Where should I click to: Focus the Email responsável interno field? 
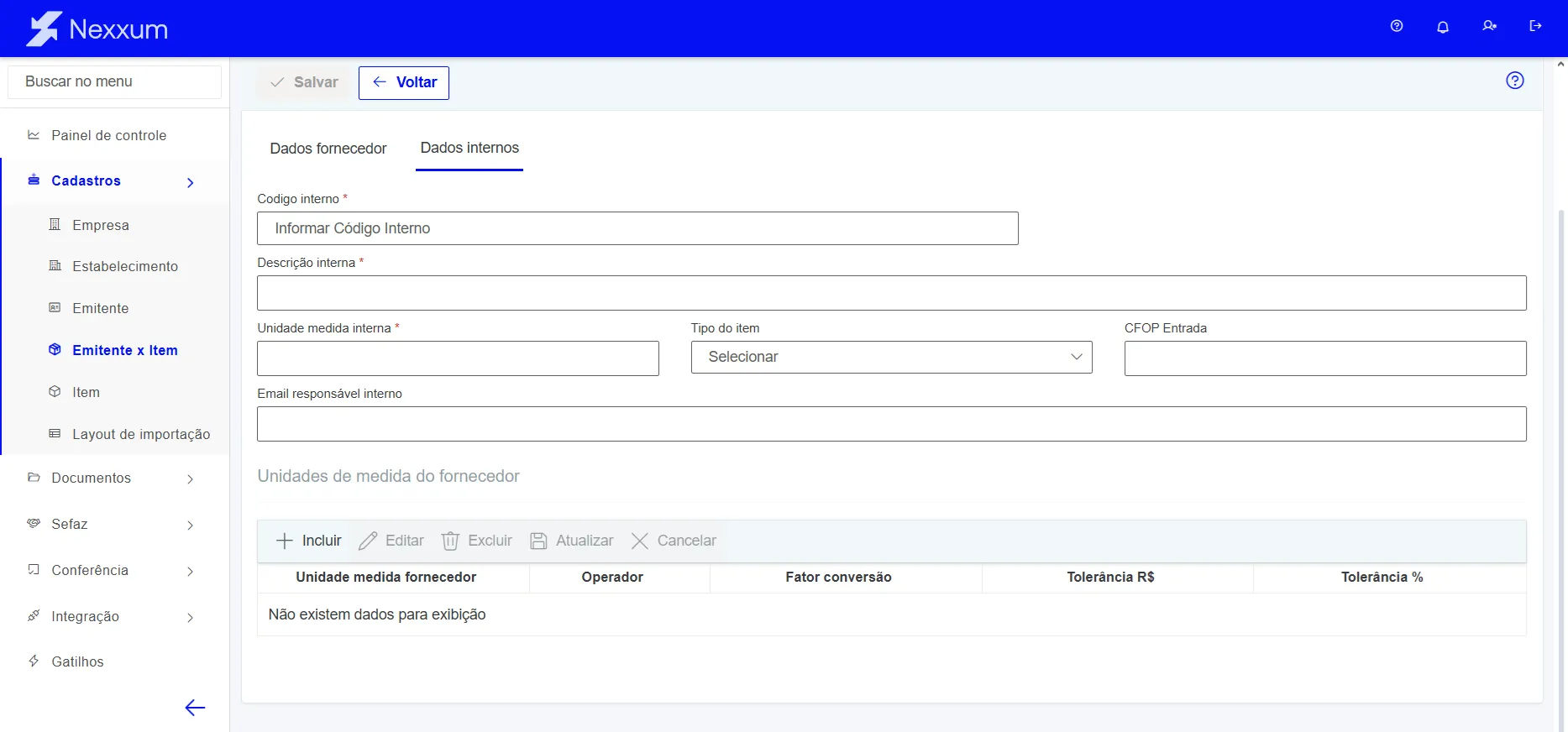[x=892, y=424]
